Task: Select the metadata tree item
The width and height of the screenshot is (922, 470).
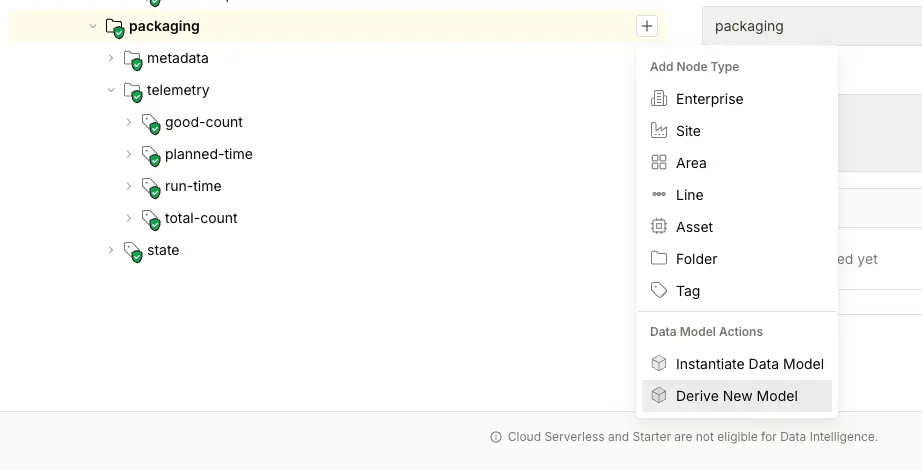Action: [178, 58]
